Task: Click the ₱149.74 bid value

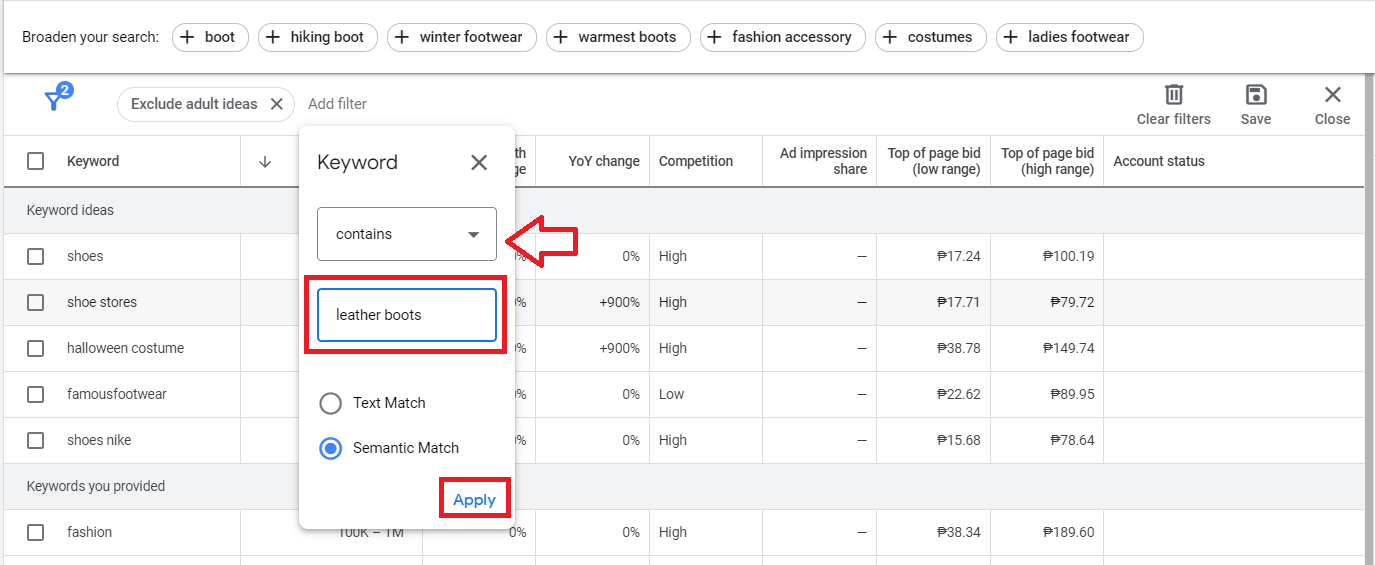Action: pos(1068,348)
